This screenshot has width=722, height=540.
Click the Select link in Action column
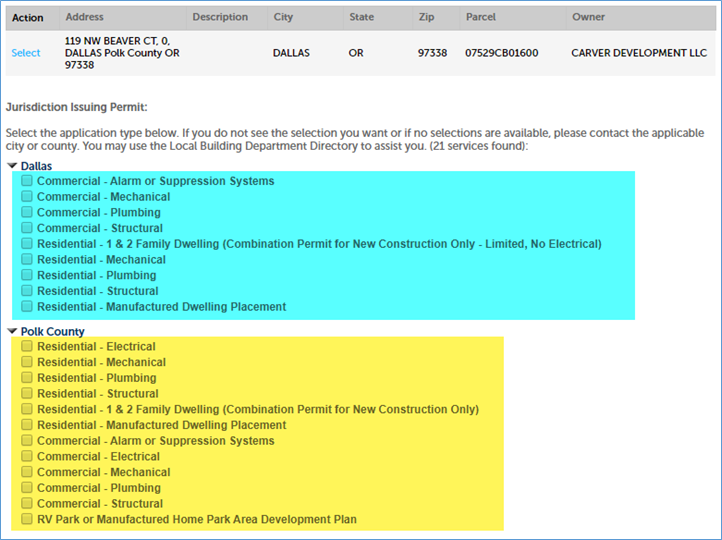pos(26,53)
